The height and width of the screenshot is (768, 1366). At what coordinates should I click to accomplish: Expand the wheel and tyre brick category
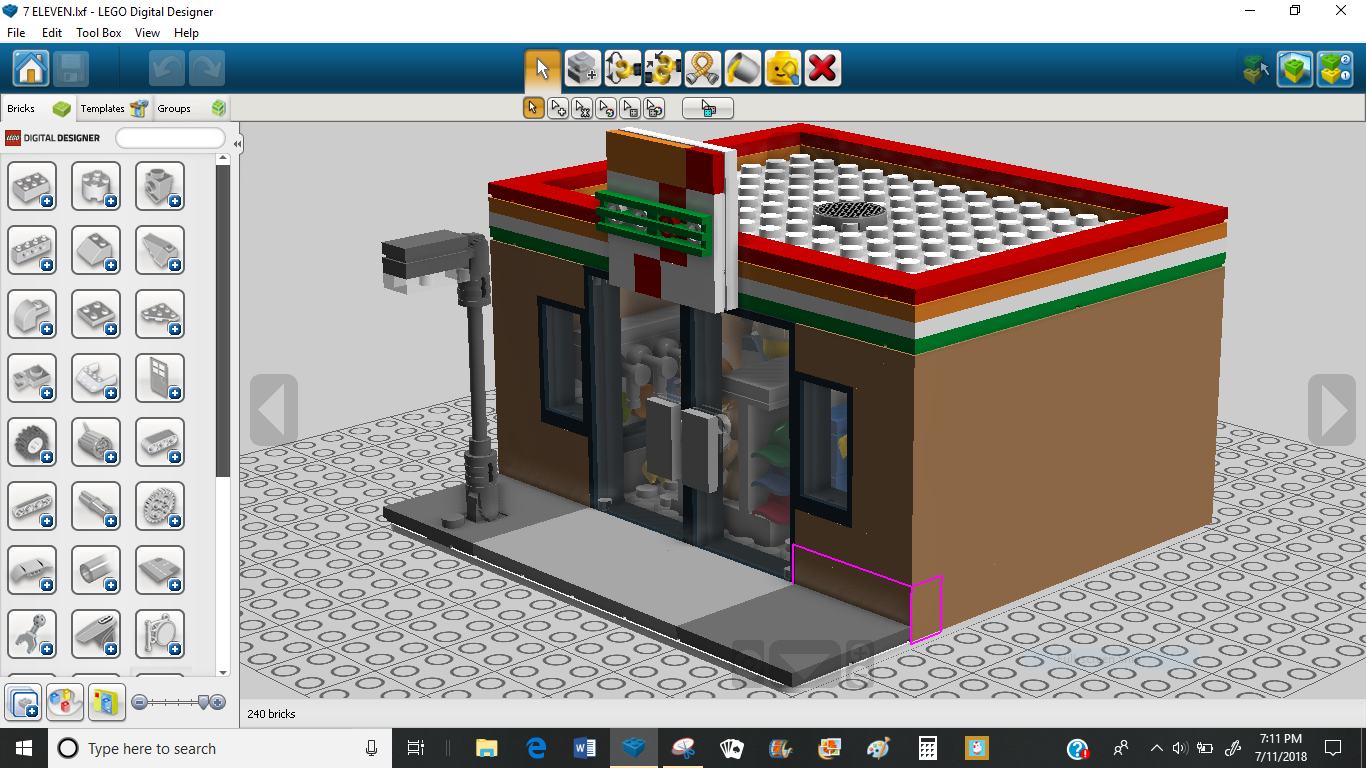[32, 442]
